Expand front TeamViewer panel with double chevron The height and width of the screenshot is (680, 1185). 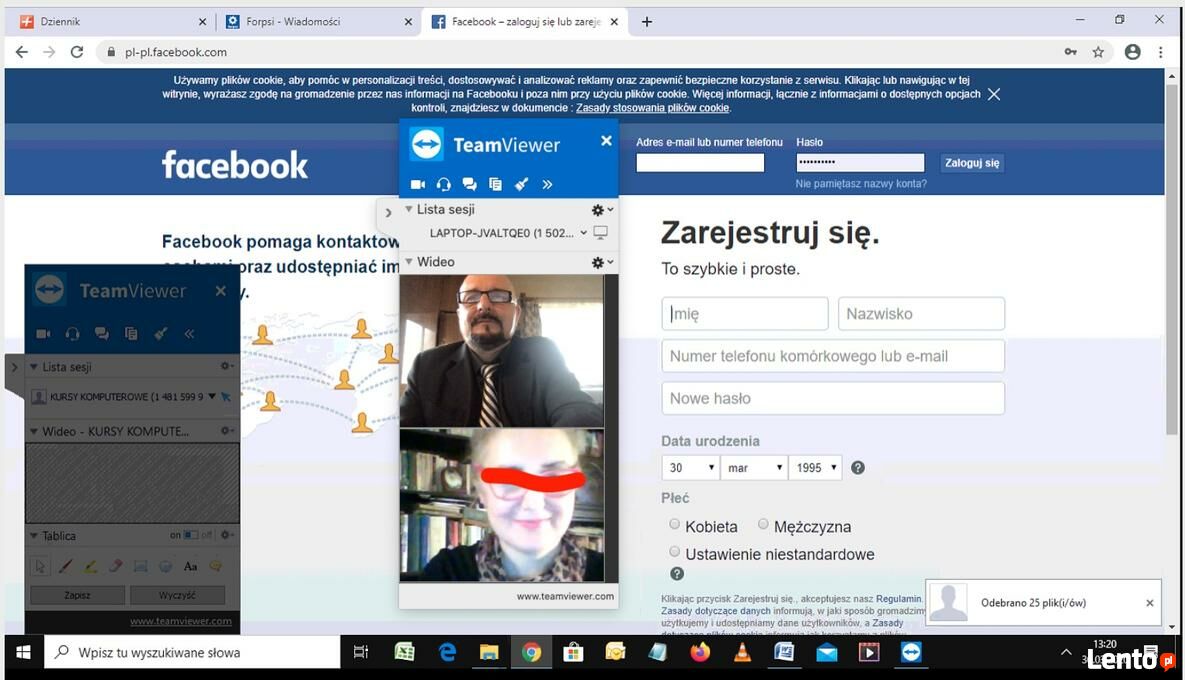click(x=547, y=184)
